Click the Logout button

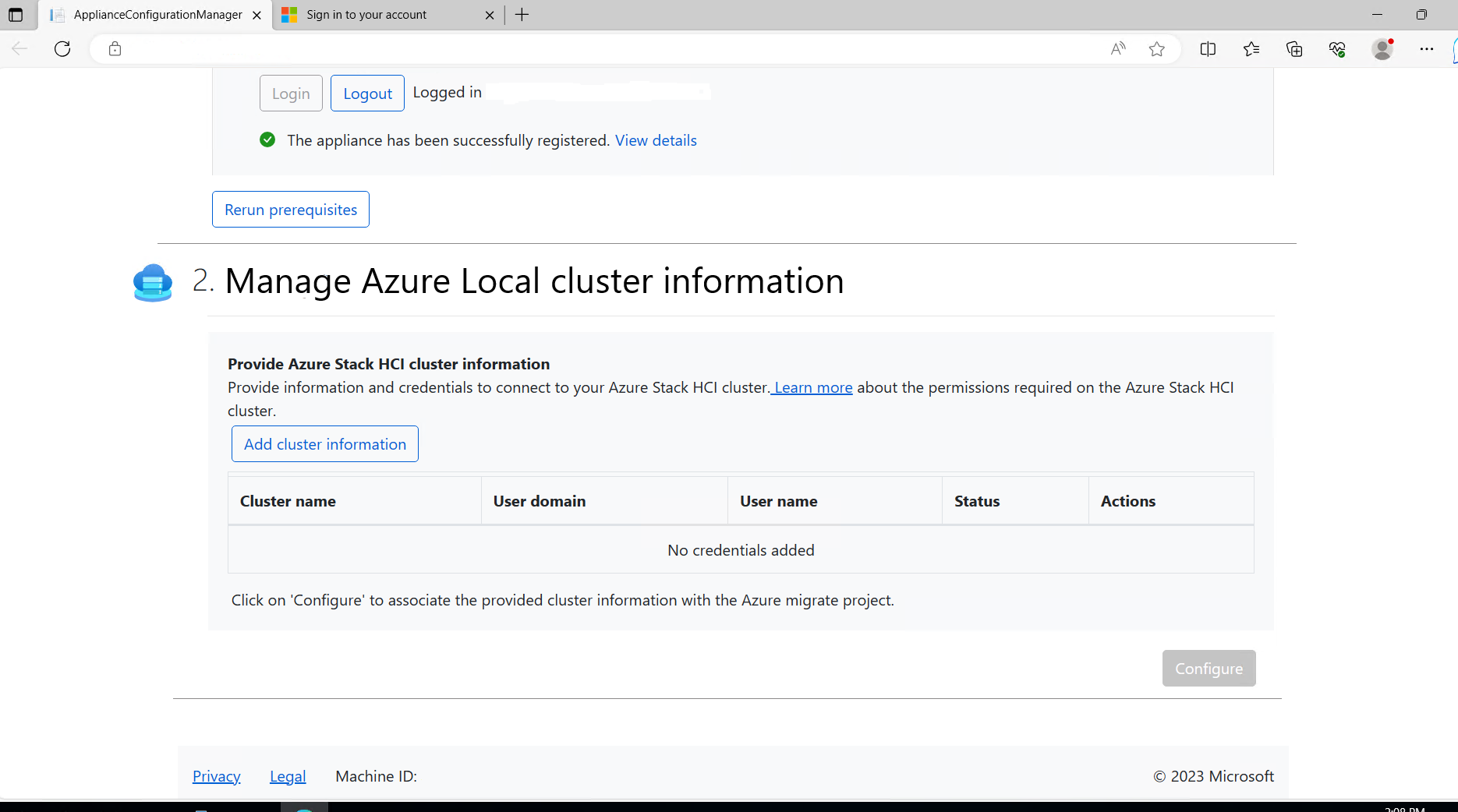point(367,94)
